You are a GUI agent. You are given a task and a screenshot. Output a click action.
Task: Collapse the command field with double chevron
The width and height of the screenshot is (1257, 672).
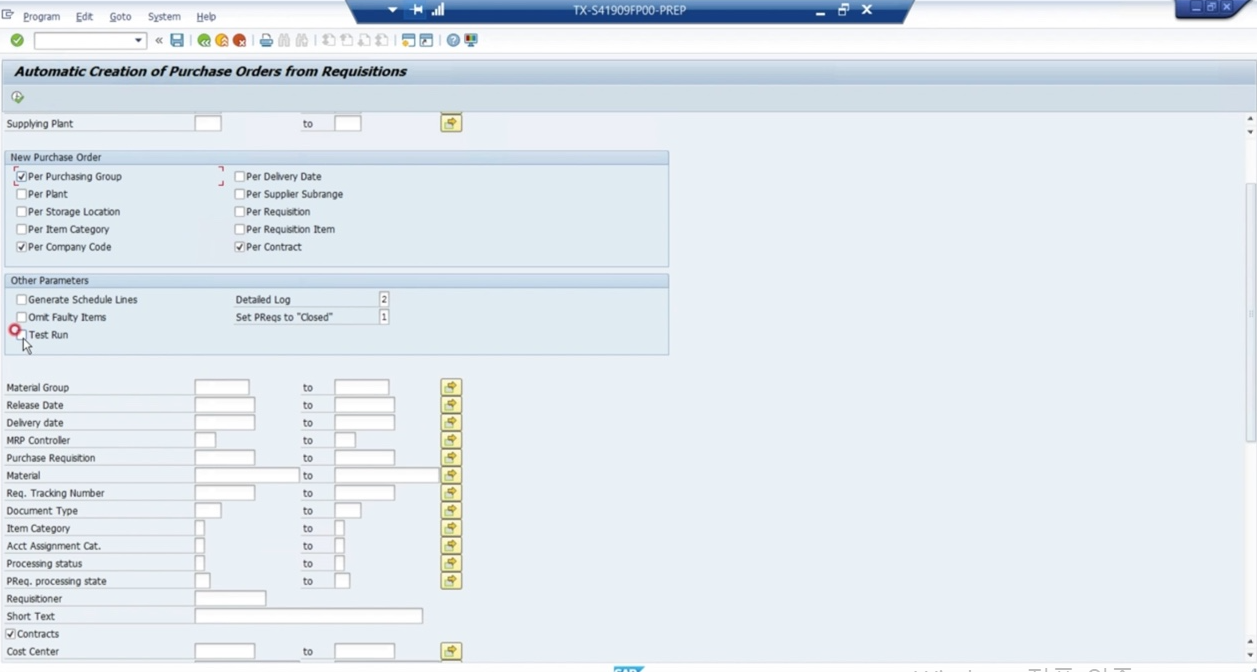coord(158,40)
